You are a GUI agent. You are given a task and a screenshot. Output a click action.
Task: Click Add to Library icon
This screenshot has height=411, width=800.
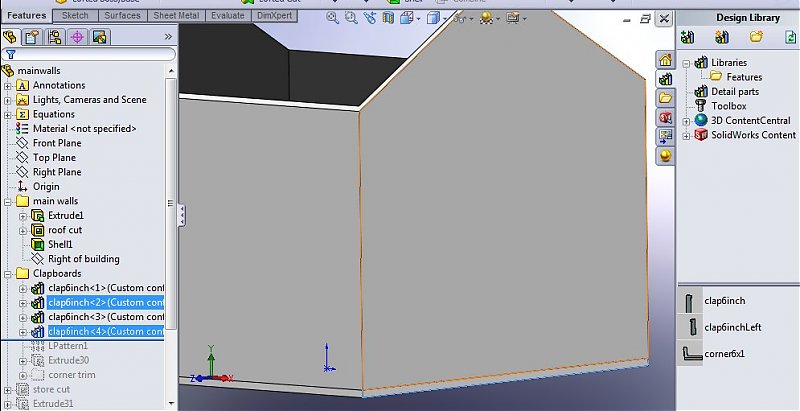(688, 37)
